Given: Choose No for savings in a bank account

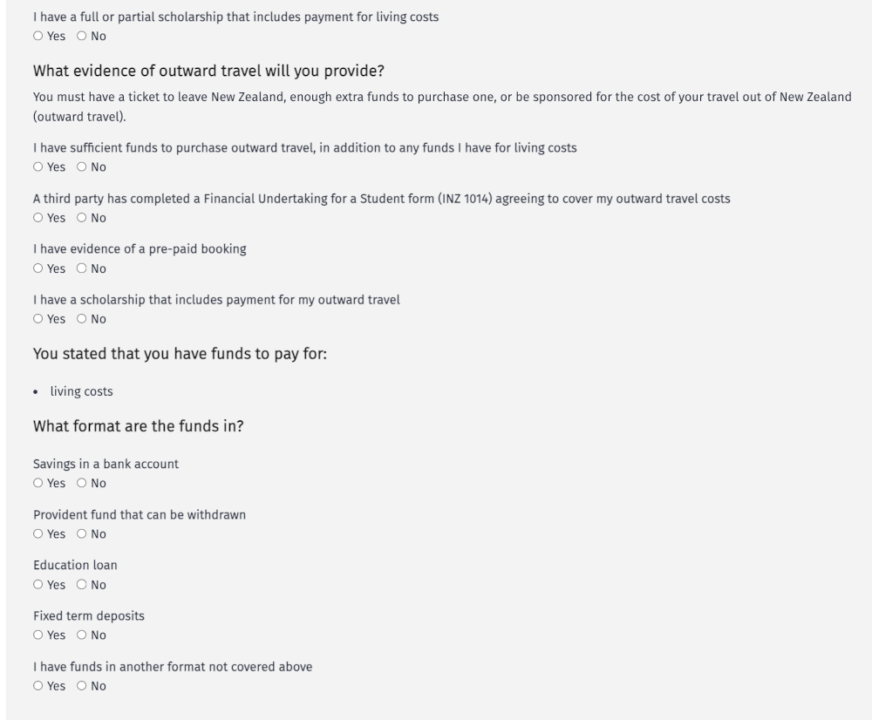Looking at the screenshot, I should click(82, 484).
